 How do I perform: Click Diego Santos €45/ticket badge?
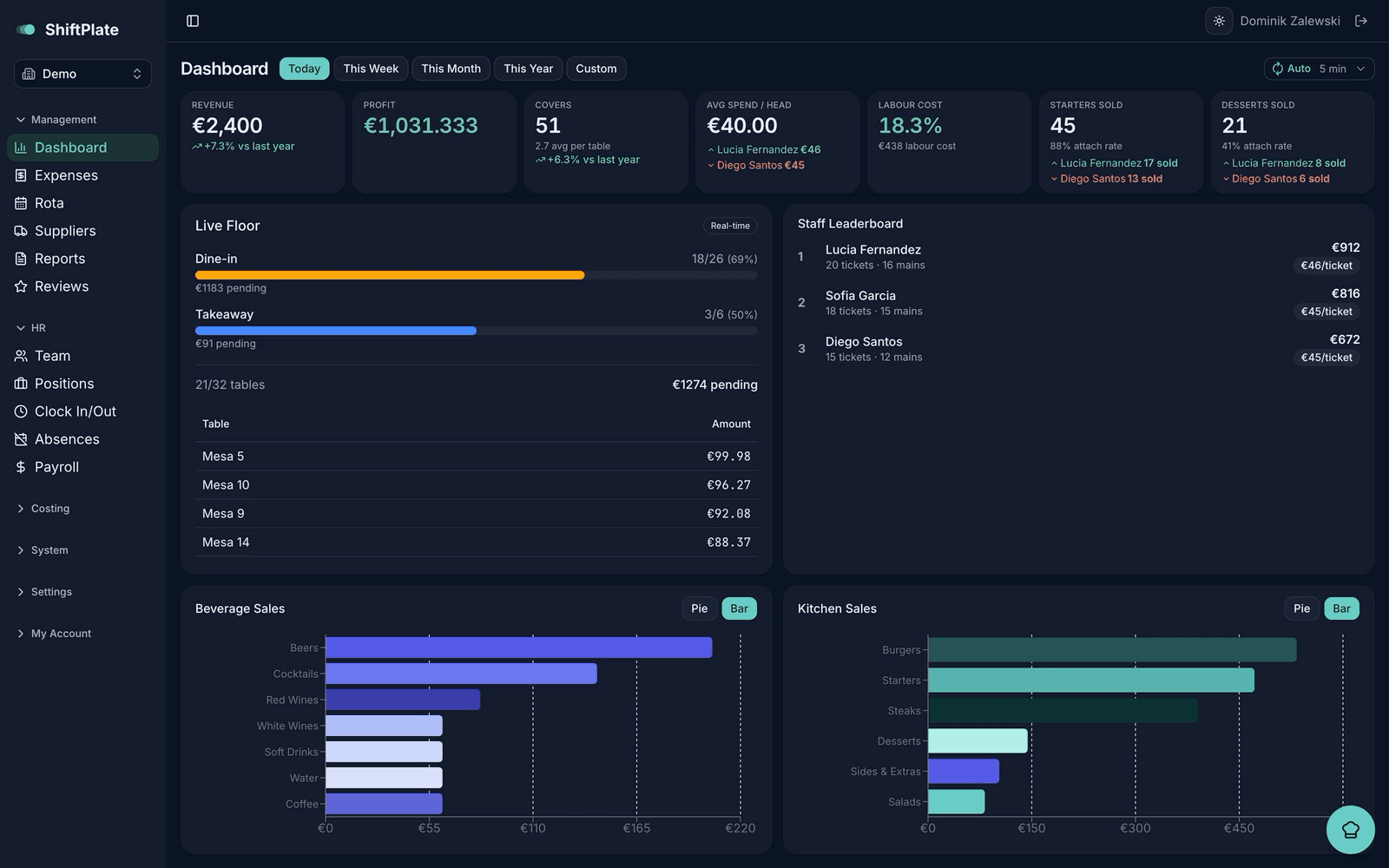click(x=1326, y=358)
